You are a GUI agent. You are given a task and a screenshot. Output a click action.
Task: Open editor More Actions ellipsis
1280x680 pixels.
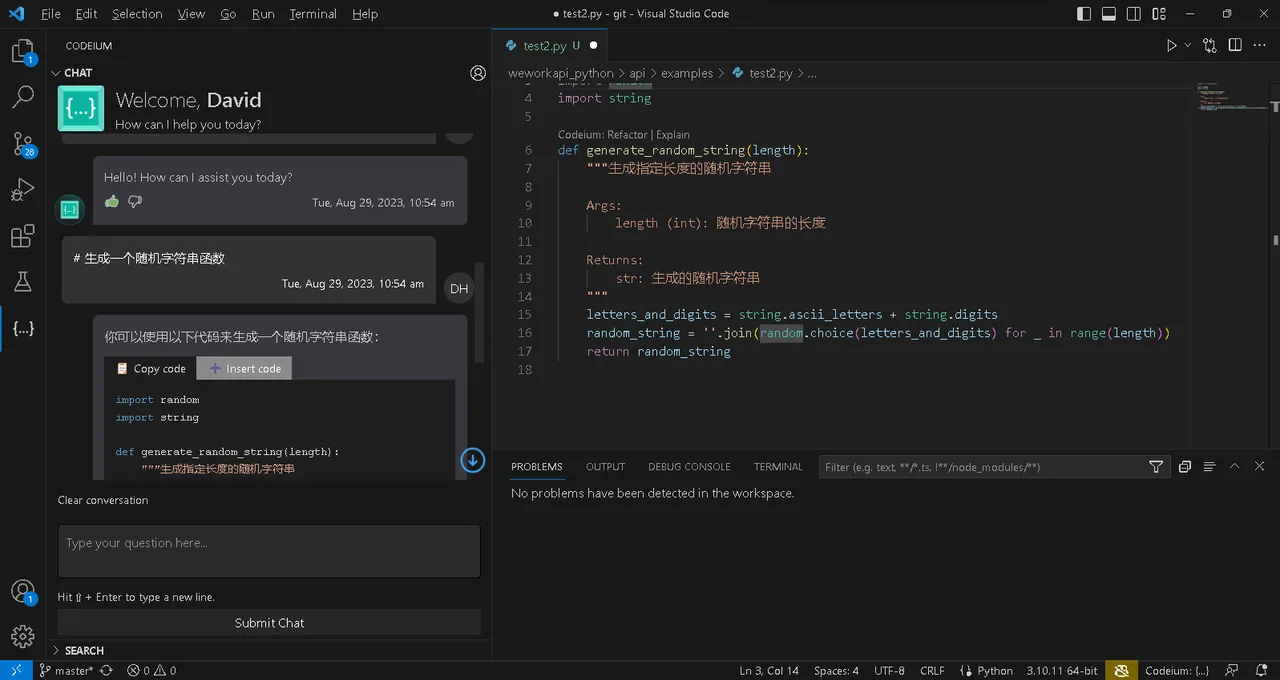point(1260,45)
